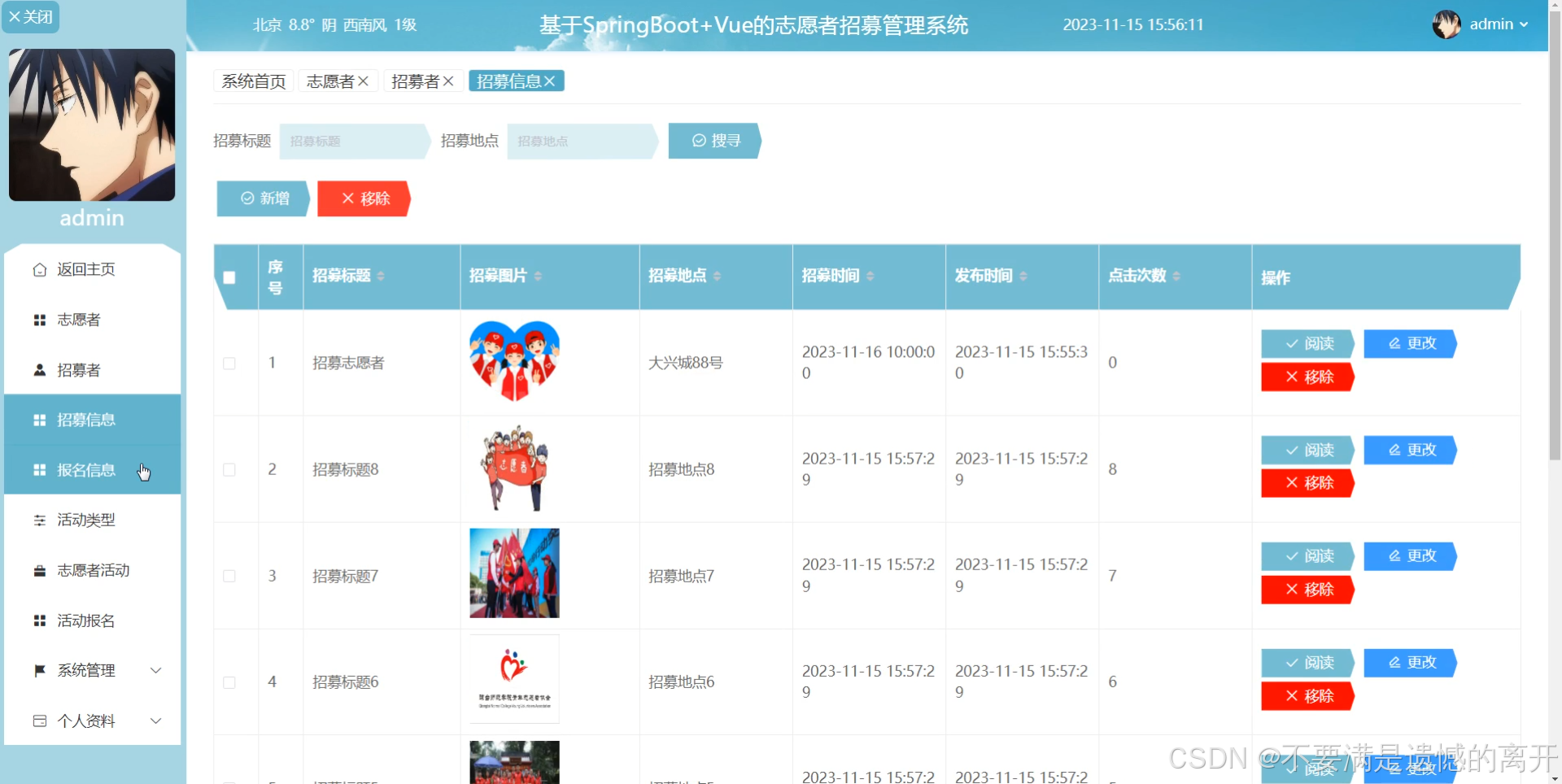Click 更改 for row 招募标题6

[x=1410, y=664]
